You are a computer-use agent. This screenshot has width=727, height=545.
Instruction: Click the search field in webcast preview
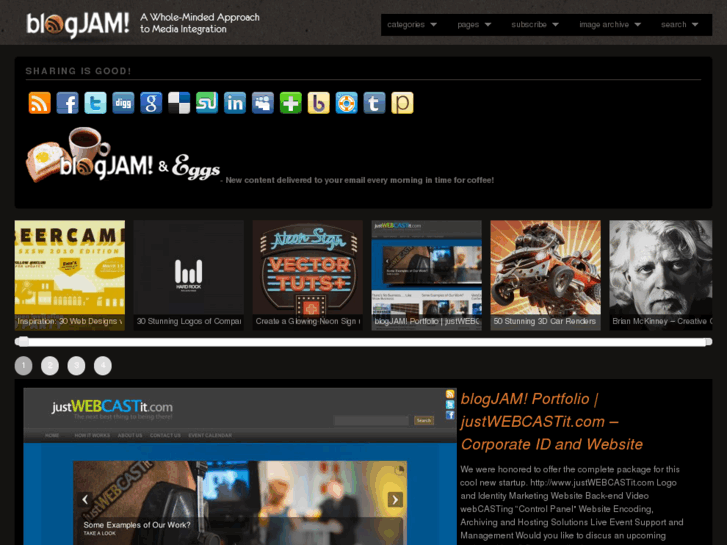pyautogui.click(x=371, y=420)
